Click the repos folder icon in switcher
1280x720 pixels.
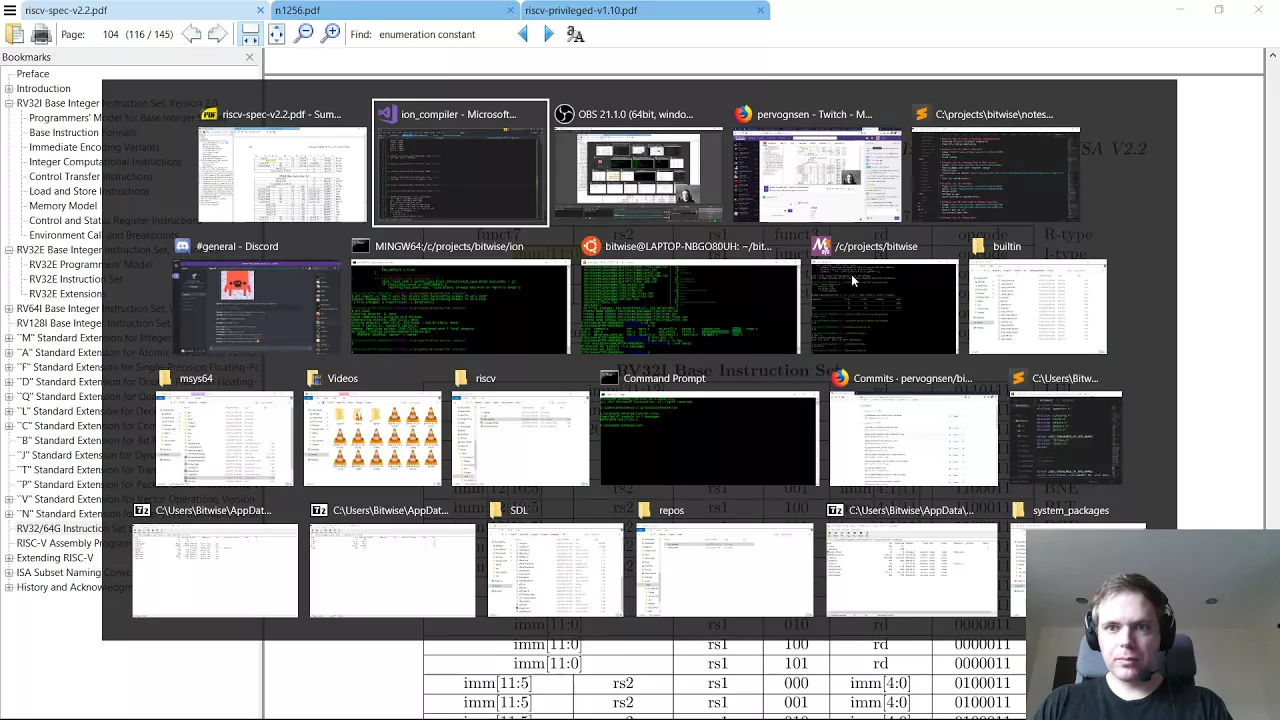644,510
